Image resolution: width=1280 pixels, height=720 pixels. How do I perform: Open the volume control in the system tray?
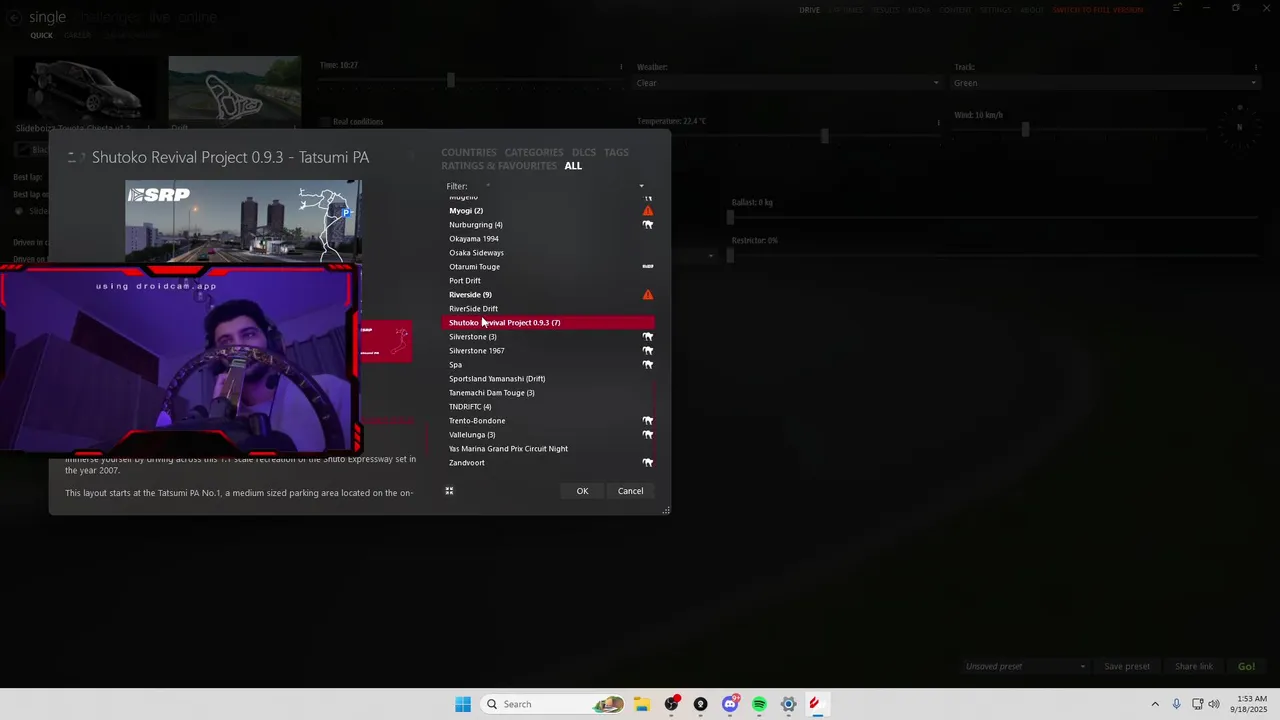[x=1214, y=704]
